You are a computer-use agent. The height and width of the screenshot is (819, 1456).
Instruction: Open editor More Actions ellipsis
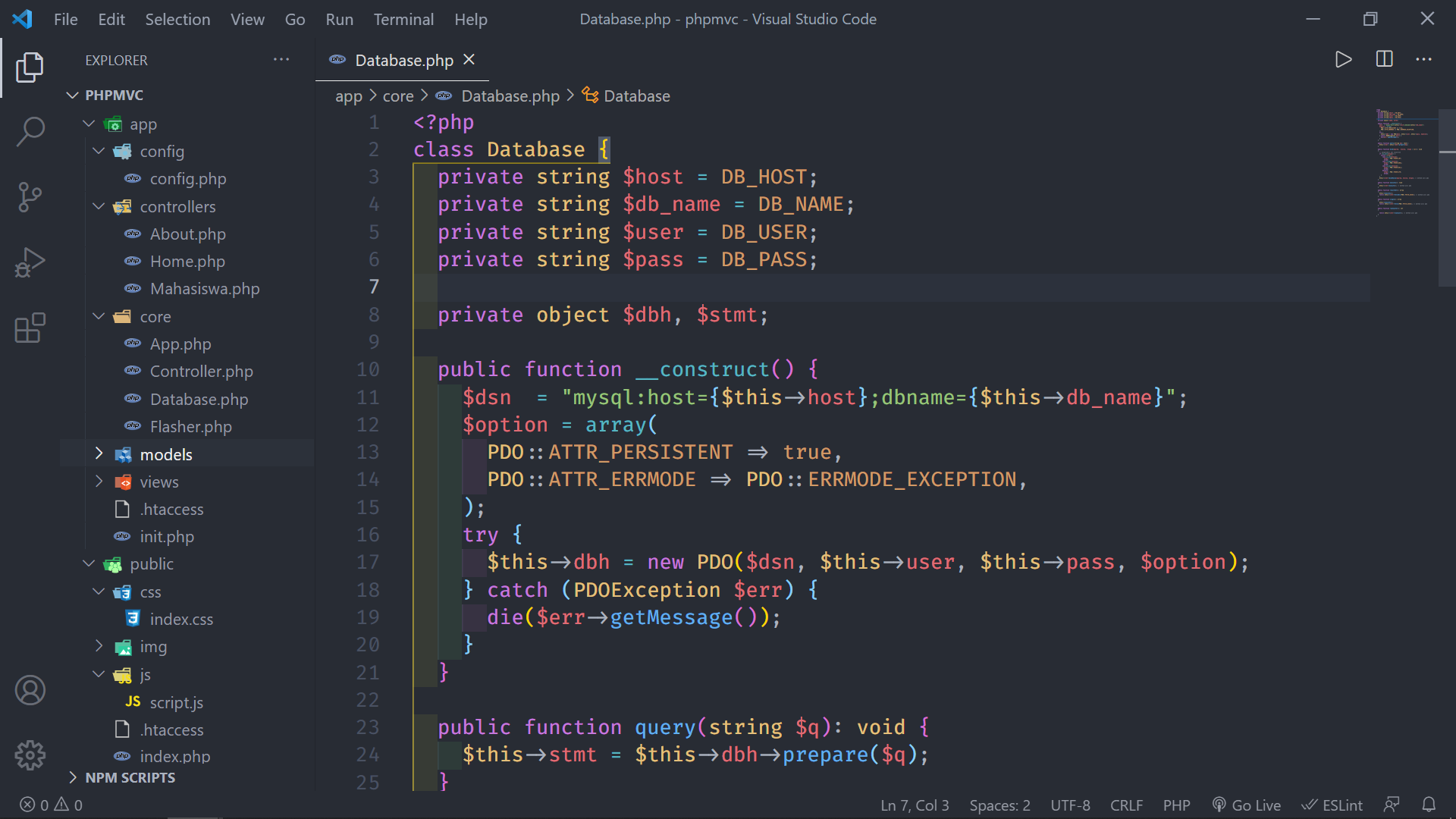tap(1424, 59)
